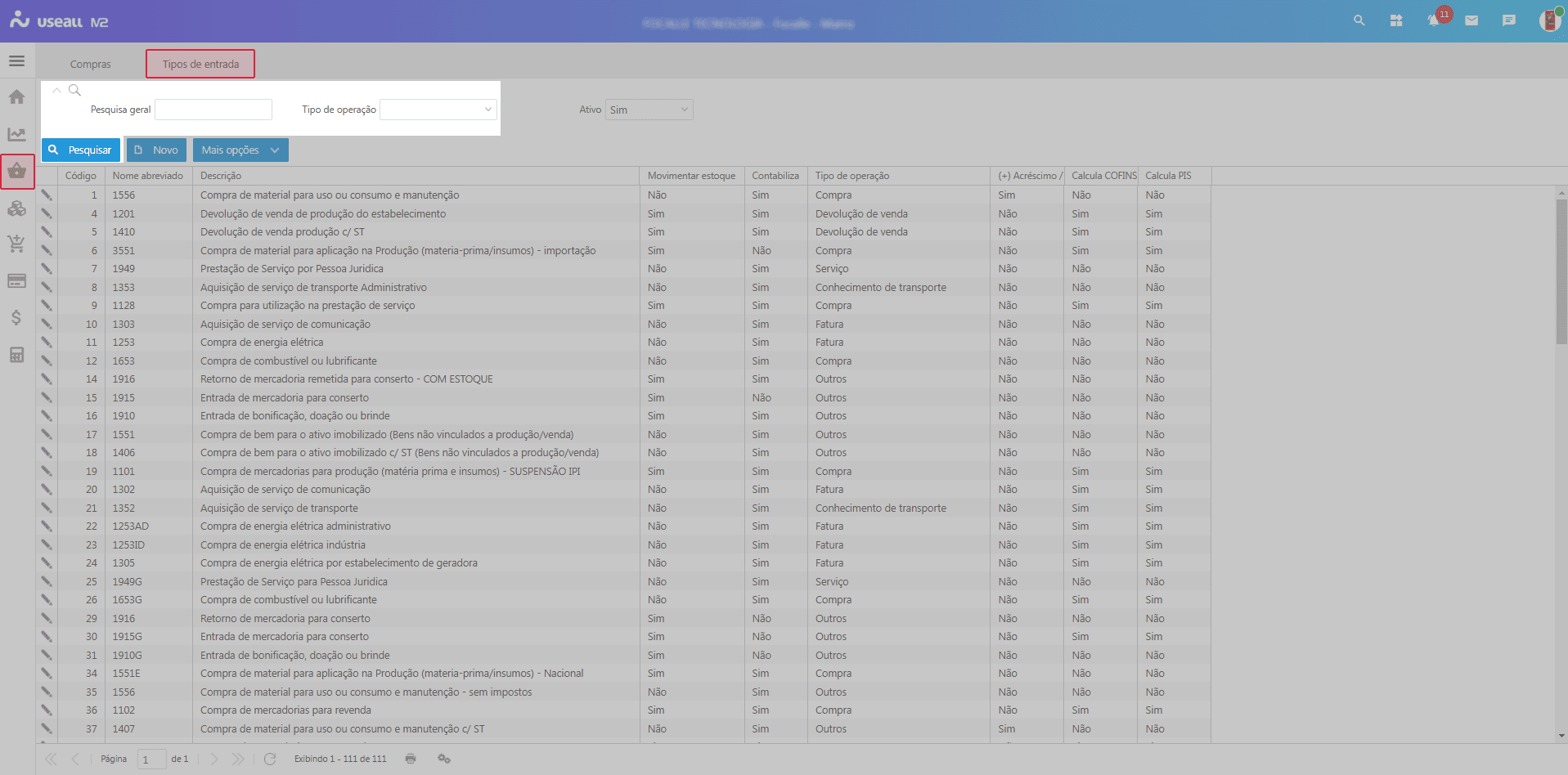This screenshot has width=1568, height=775.
Task: Click the Pesquisar button
Action: click(x=81, y=150)
